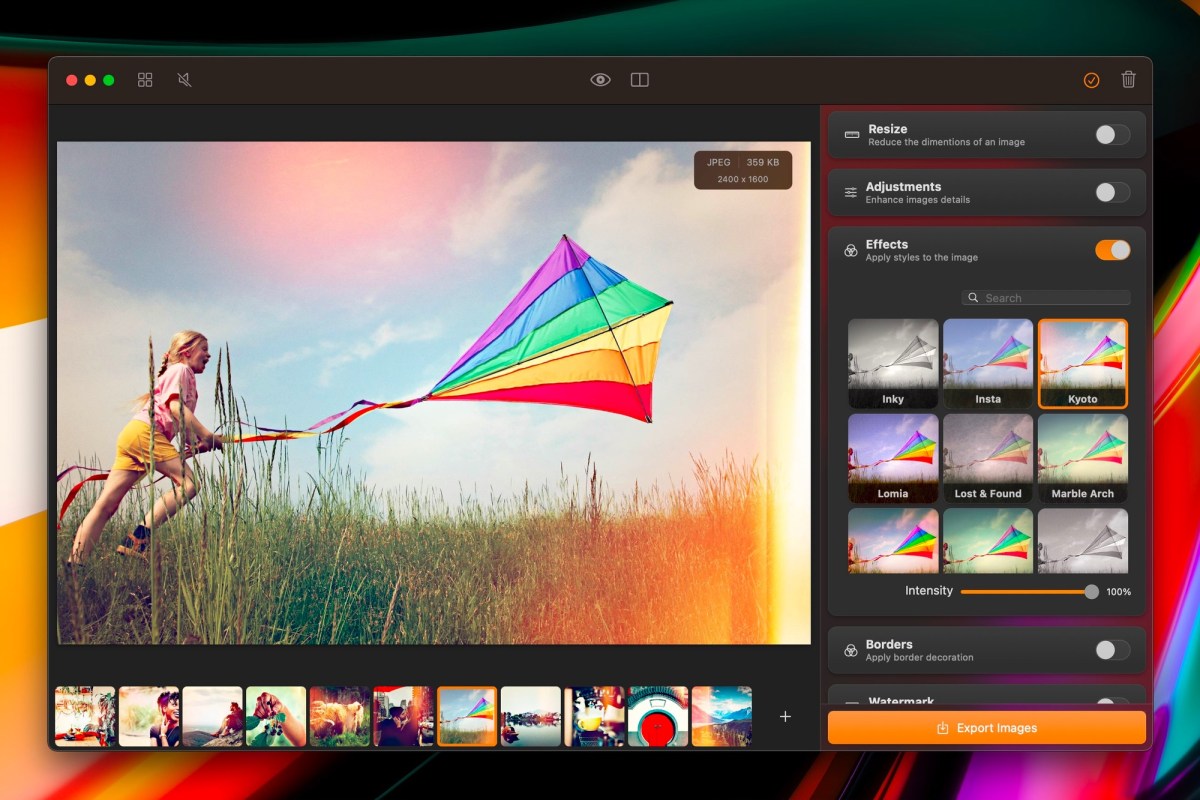Enable the Adjustments toggle

(1112, 192)
